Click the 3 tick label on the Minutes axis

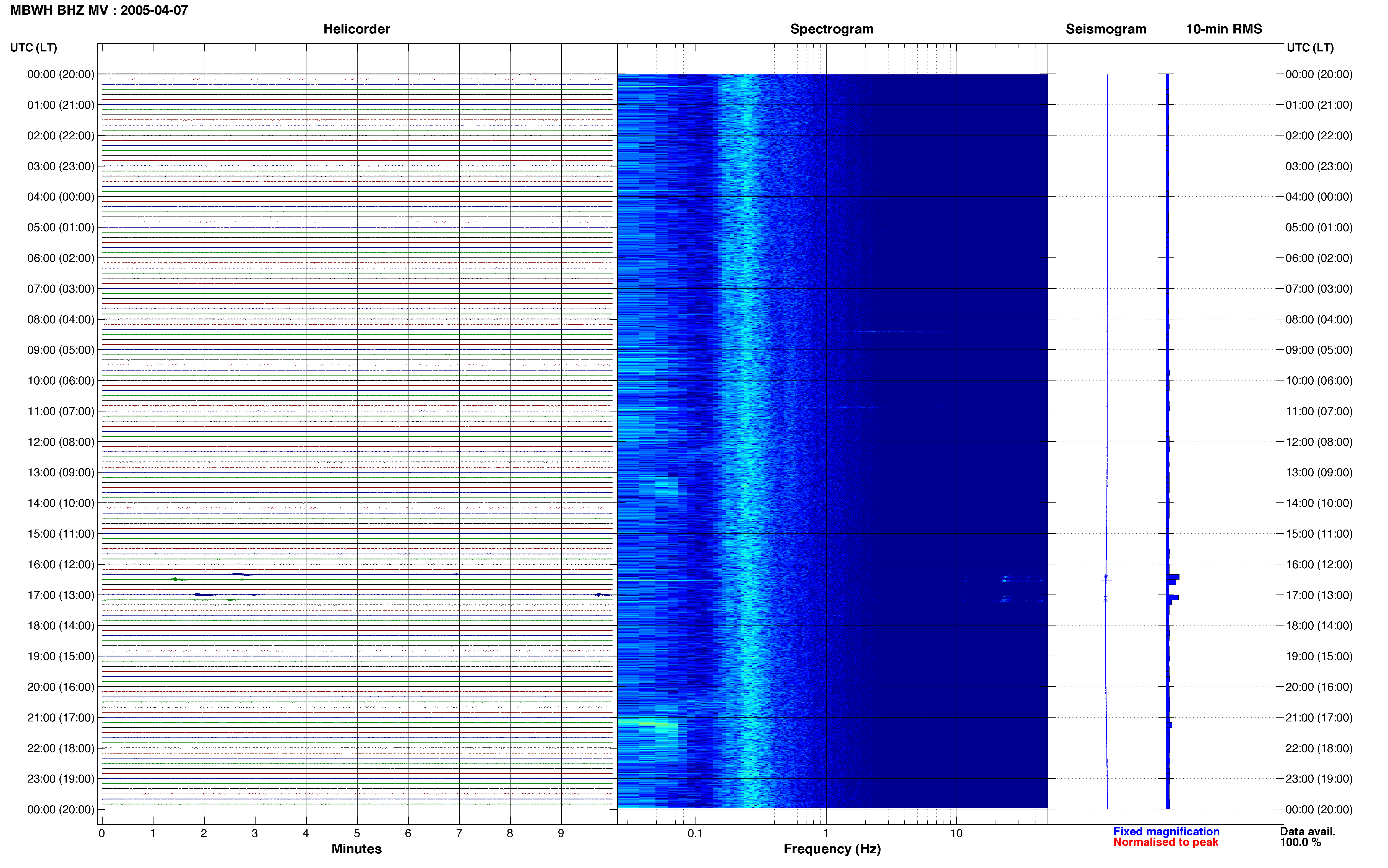pos(255,833)
